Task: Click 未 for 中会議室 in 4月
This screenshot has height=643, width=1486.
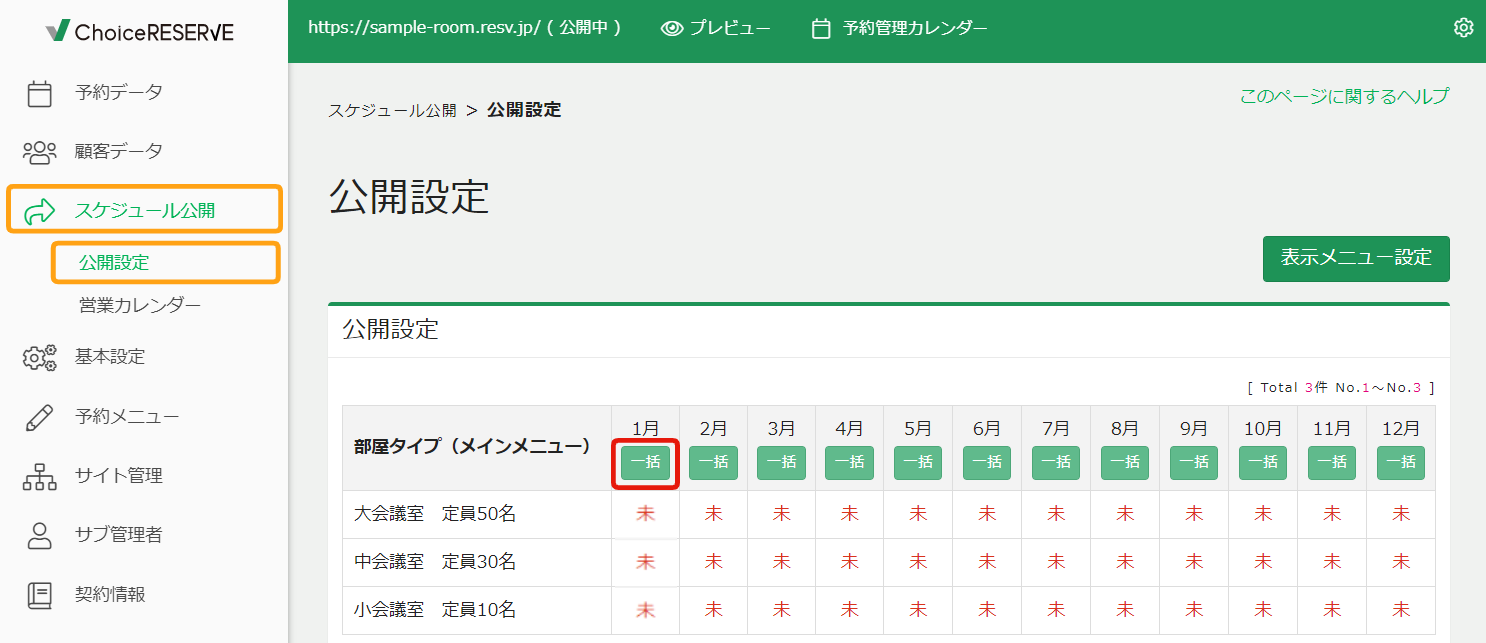Action: click(849, 562)
